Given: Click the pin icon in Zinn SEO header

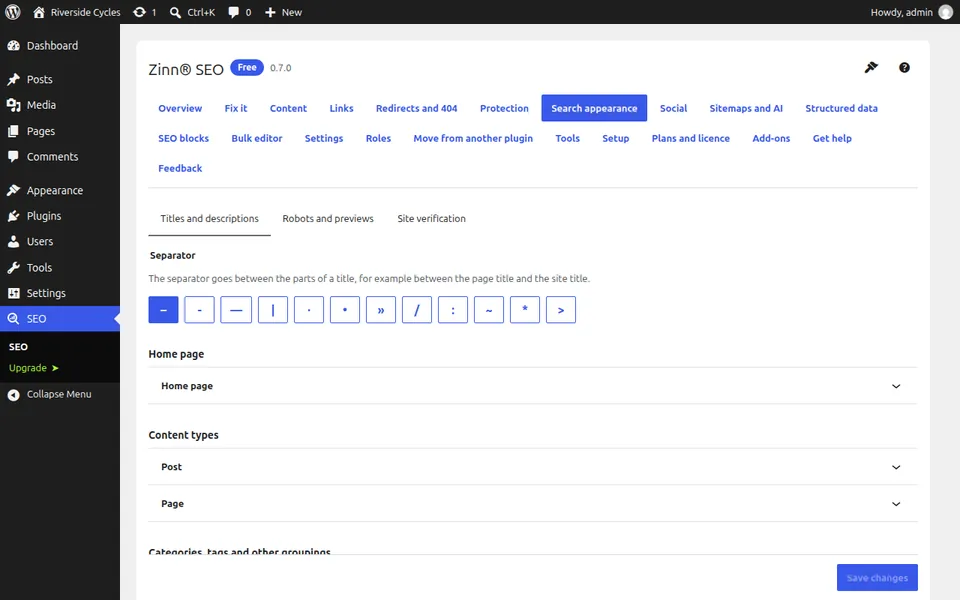Looking at the screenshot, I should tap(871, 67).
